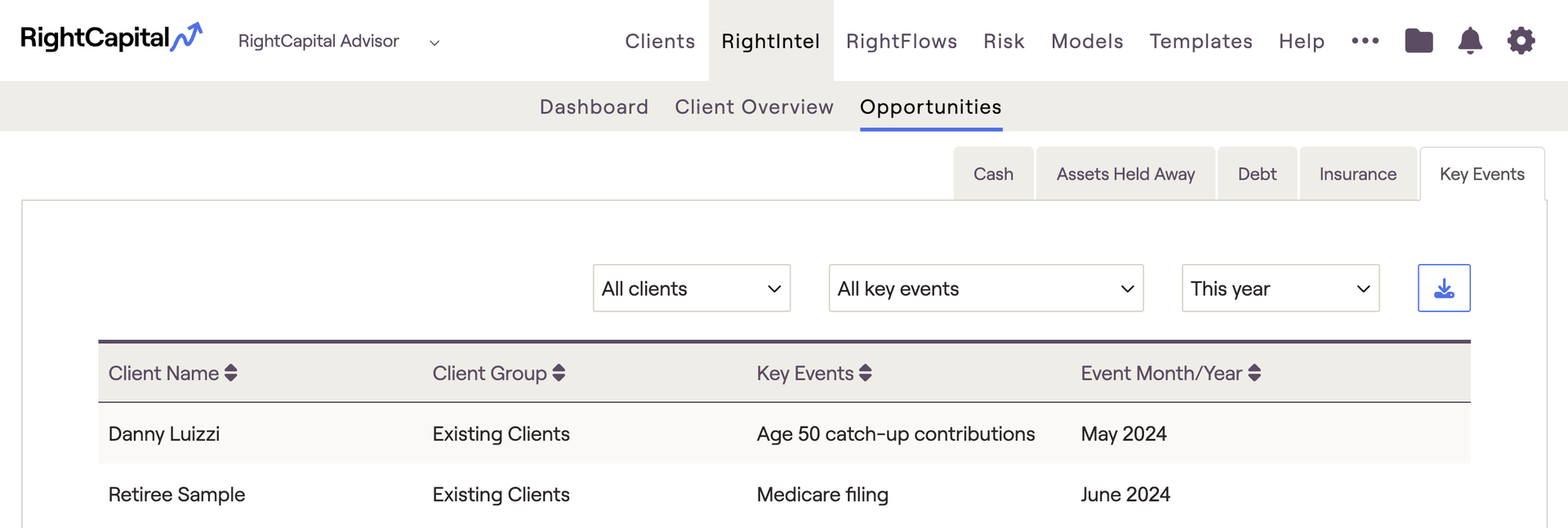Image resolution: width=1568 pixels, height=528 pixels.
Task: Expand the RightCapital Advisor account chevron
Action: coord(434,43)
